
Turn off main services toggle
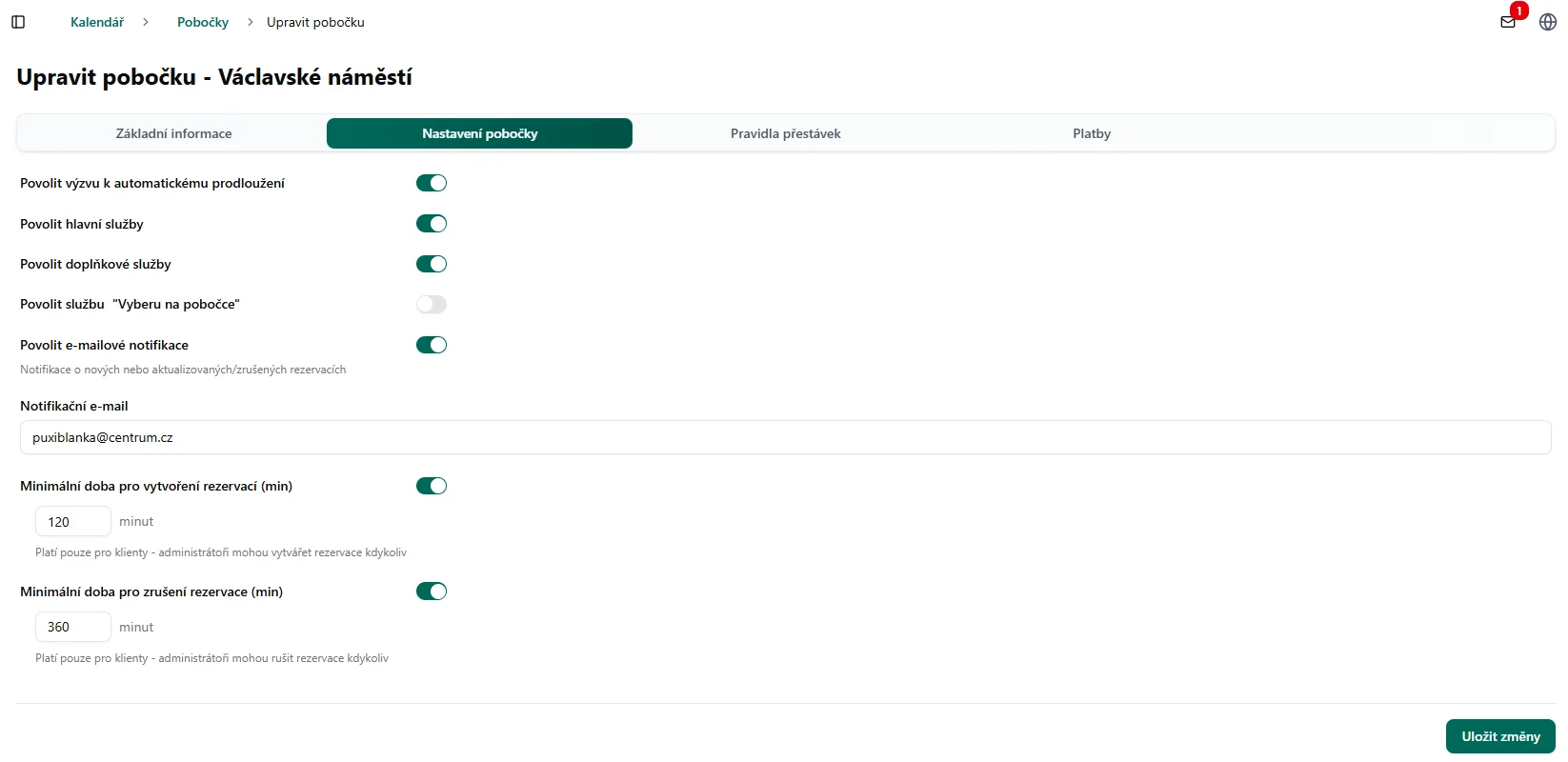pyautogui.click(x=432, y=224)
